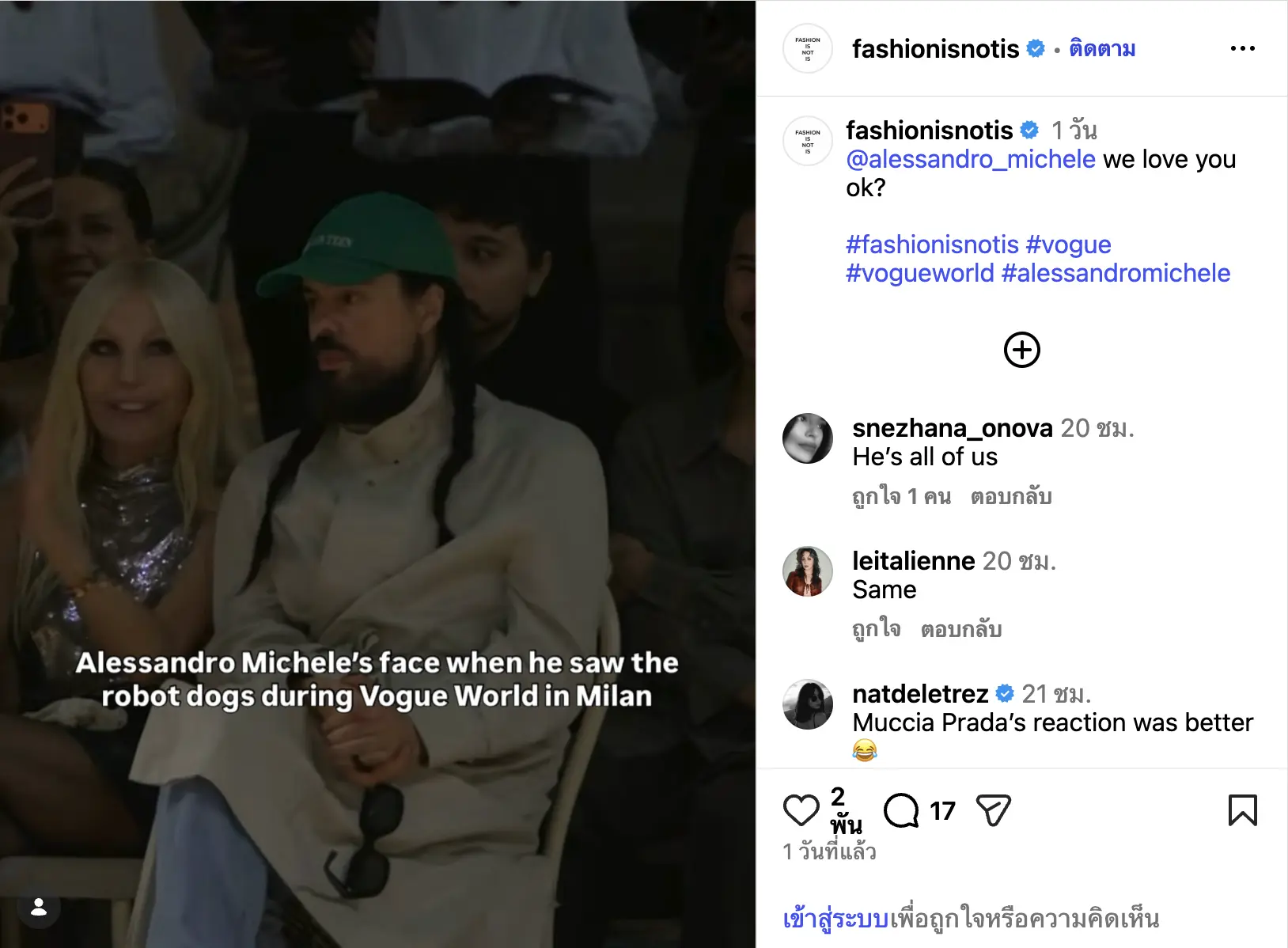Open natdeletrez's profile avatar
Image resolution: width=1288 pixels, height=948 pixels.
[x=807, y=704]
